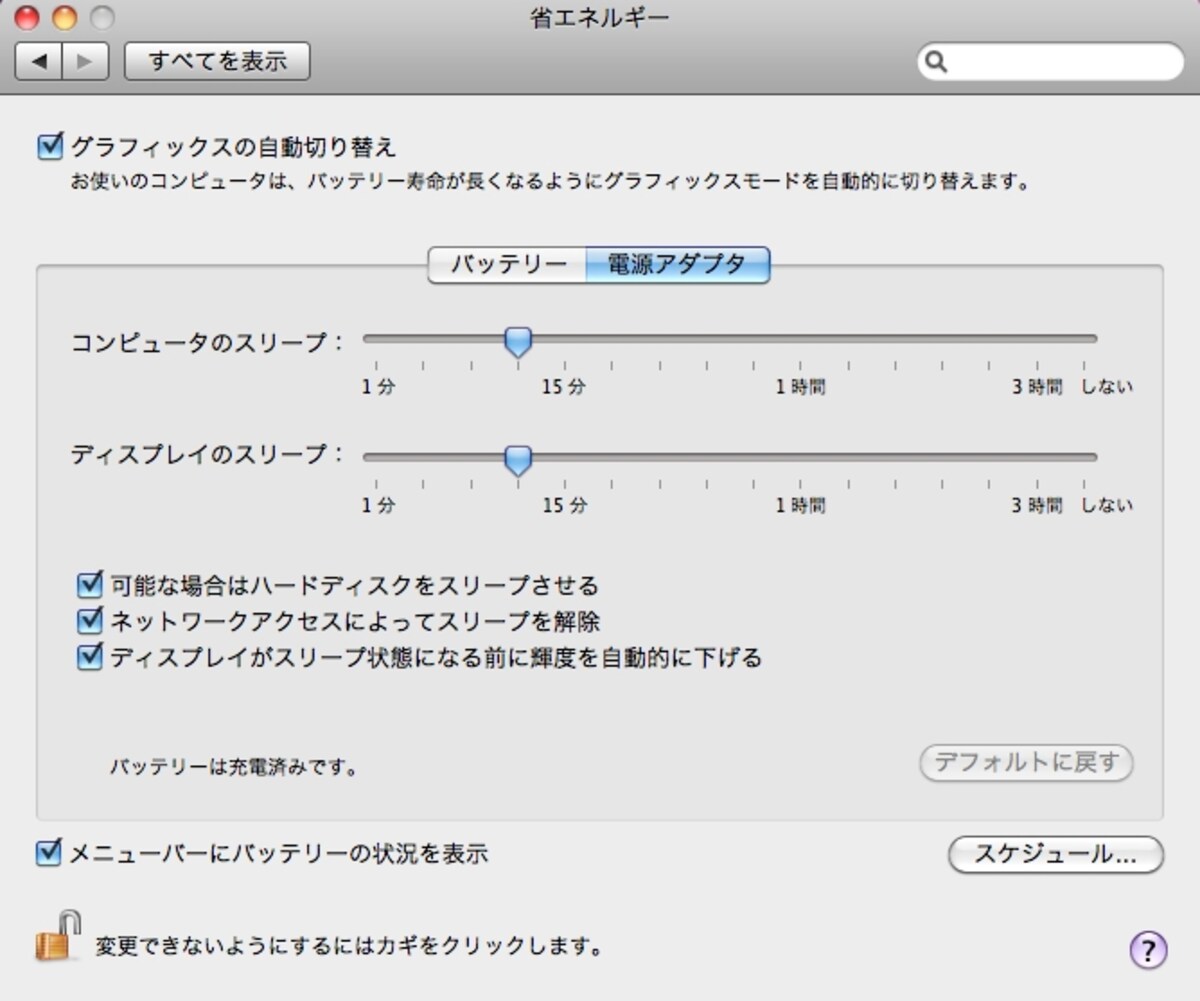Image resolution: width=1200 pixels, height=1001 pixels.
Task: Uncheck ディスプレイの輝度を自動的に下げる option
Action: pos(90,657)
